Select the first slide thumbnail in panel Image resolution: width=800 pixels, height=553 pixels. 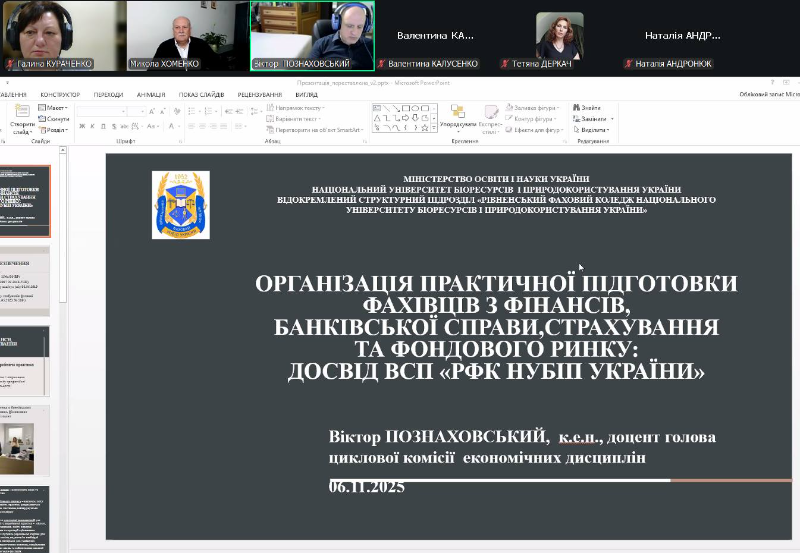[24, 200]
